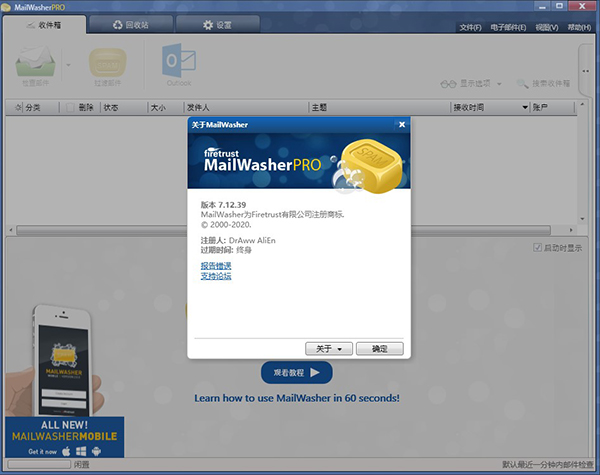Close the 关于MailWasher dialog
The image size is (600, 475).
tap(402, 124)
